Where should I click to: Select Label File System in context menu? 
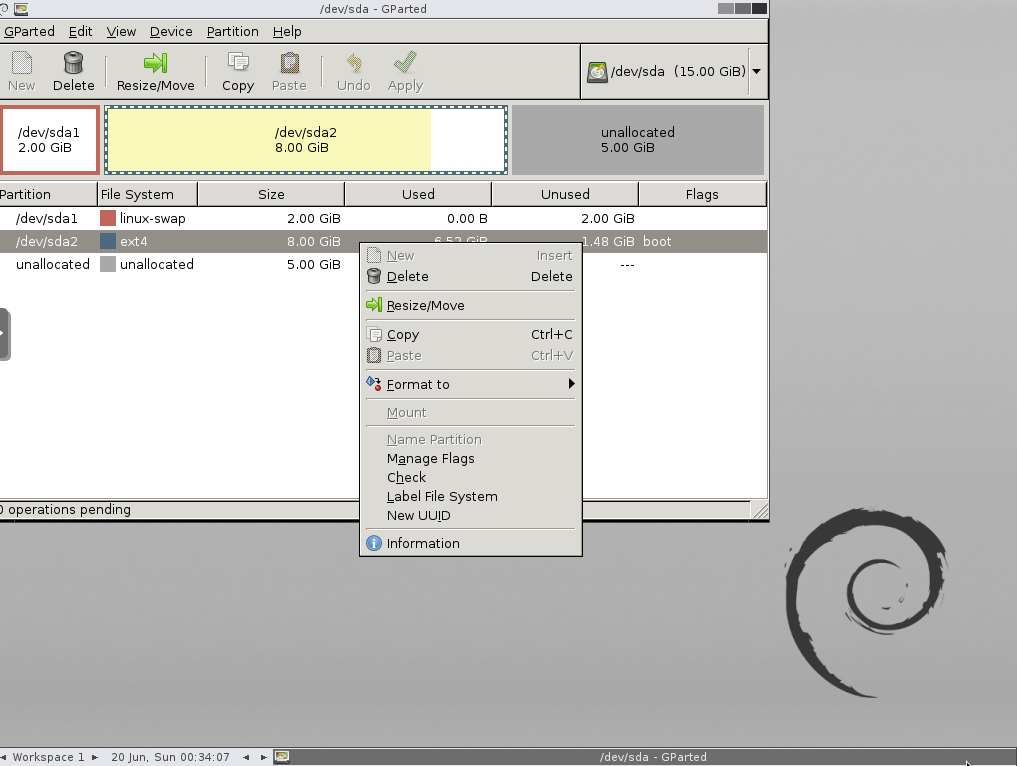470,497
